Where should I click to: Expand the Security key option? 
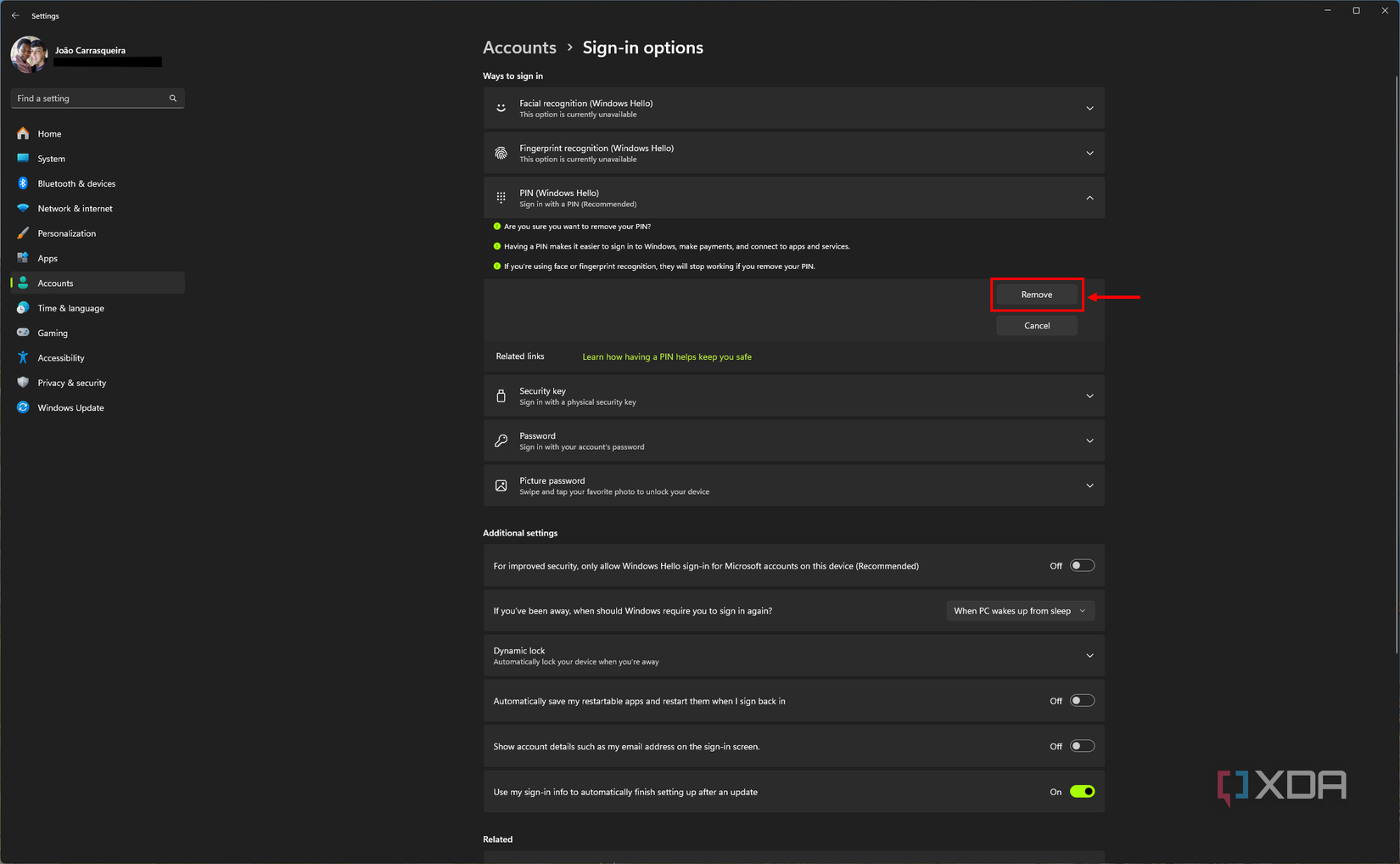794,396
